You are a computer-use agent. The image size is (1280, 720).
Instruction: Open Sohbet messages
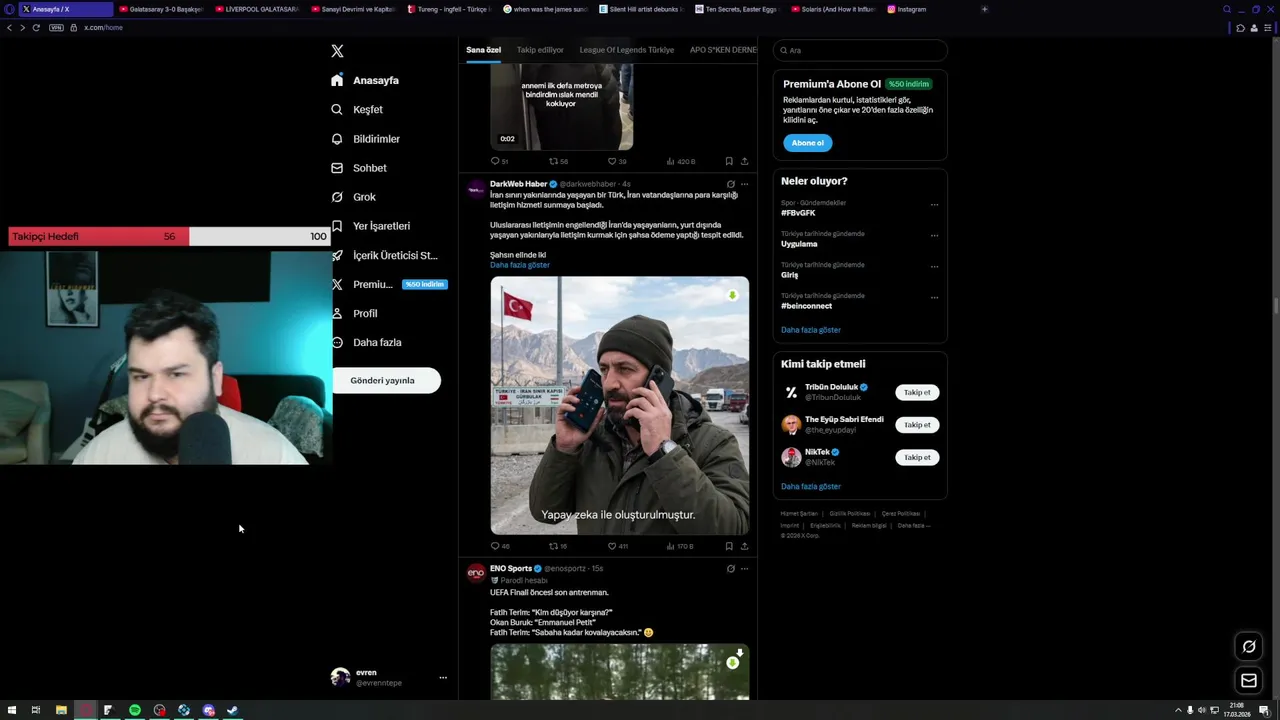(358, 168)
